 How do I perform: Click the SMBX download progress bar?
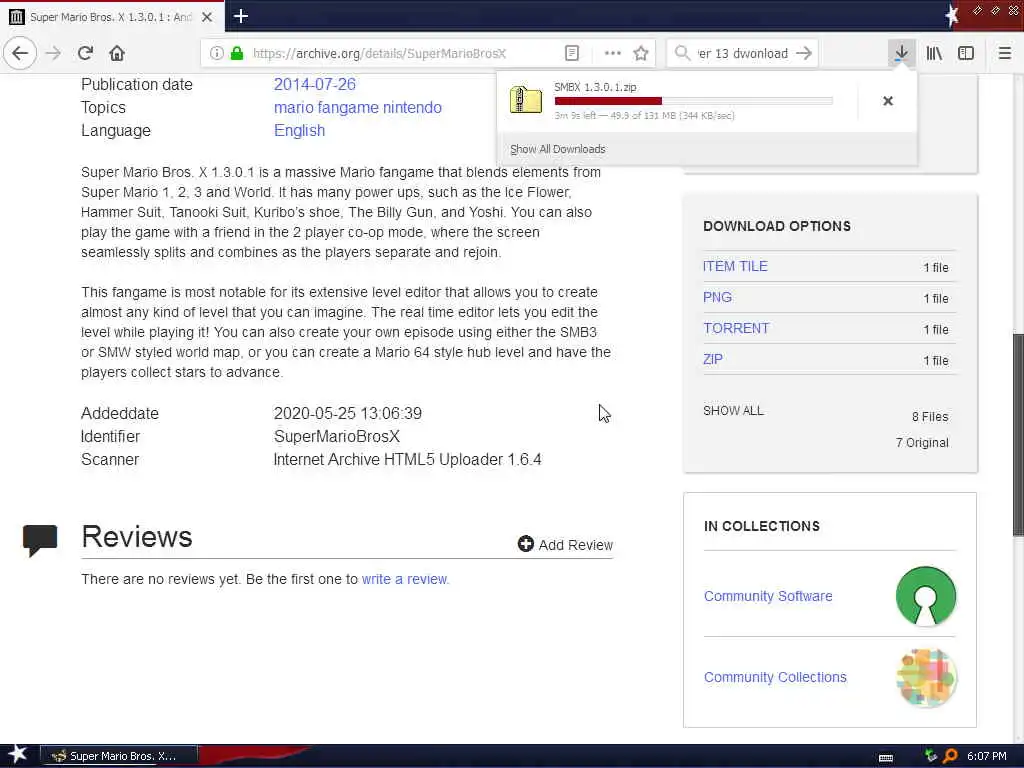click(694, 101)
